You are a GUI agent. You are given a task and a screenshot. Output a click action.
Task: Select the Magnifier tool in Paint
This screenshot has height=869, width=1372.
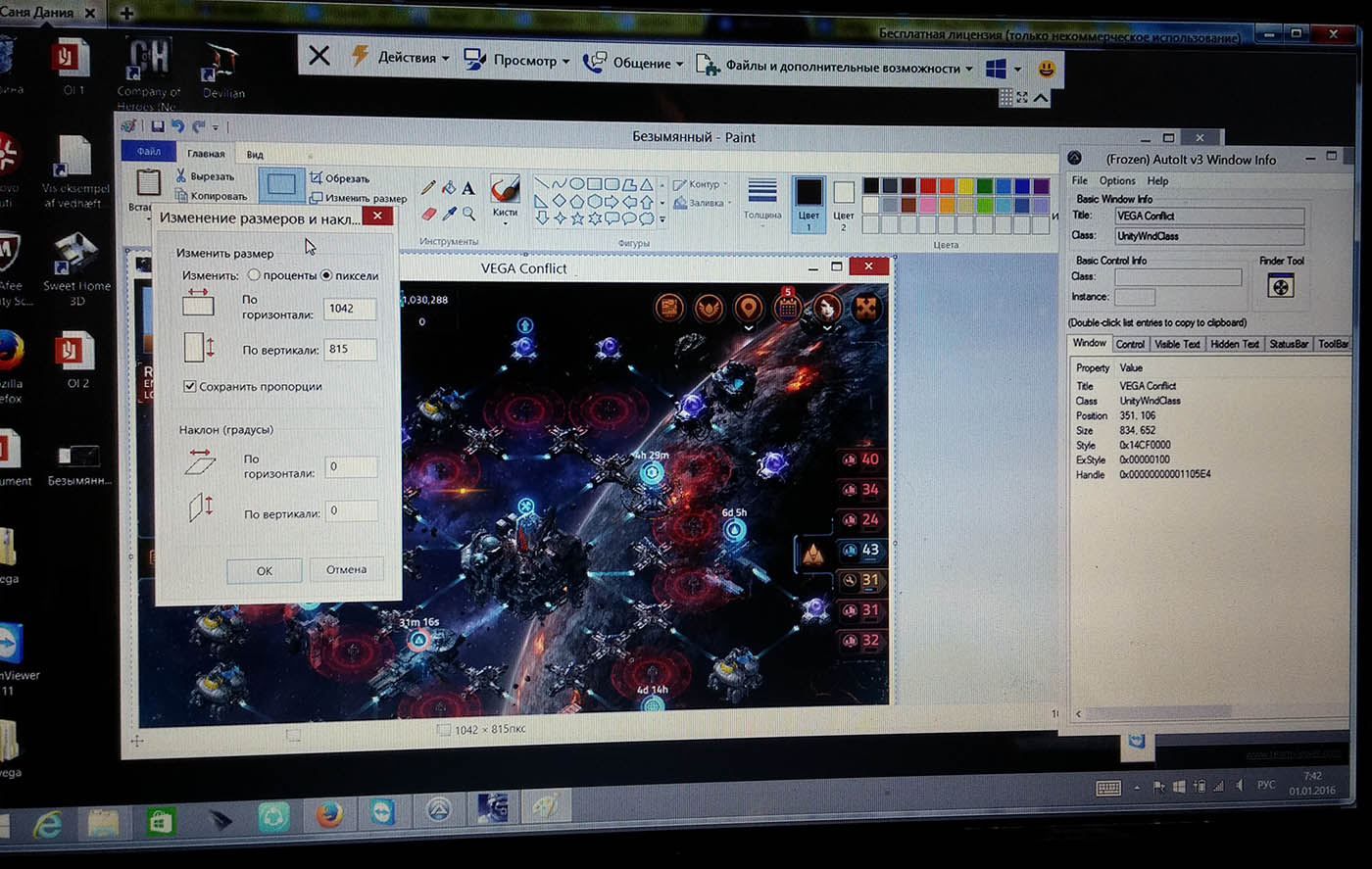[468, 214]
